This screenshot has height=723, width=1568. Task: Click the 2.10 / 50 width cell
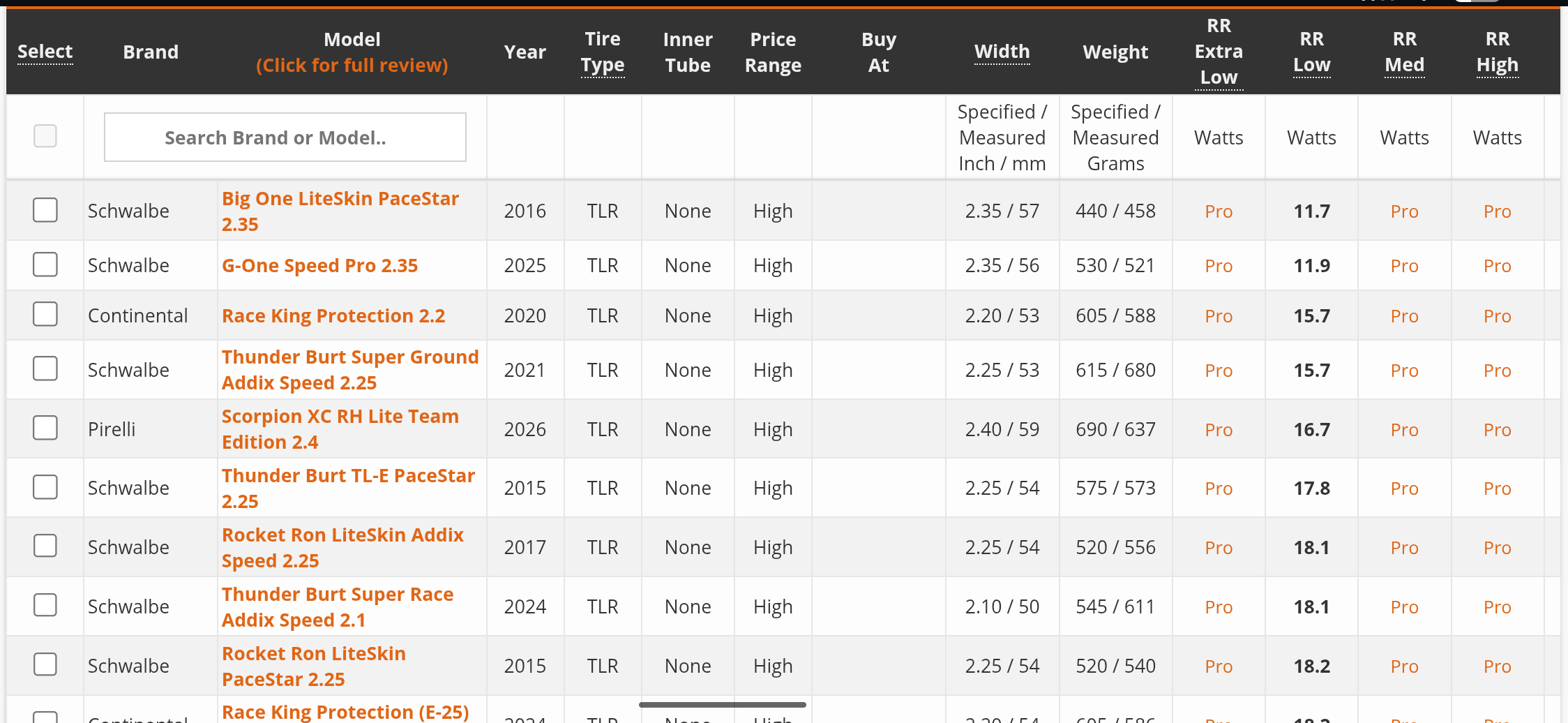coord(1002,607)
